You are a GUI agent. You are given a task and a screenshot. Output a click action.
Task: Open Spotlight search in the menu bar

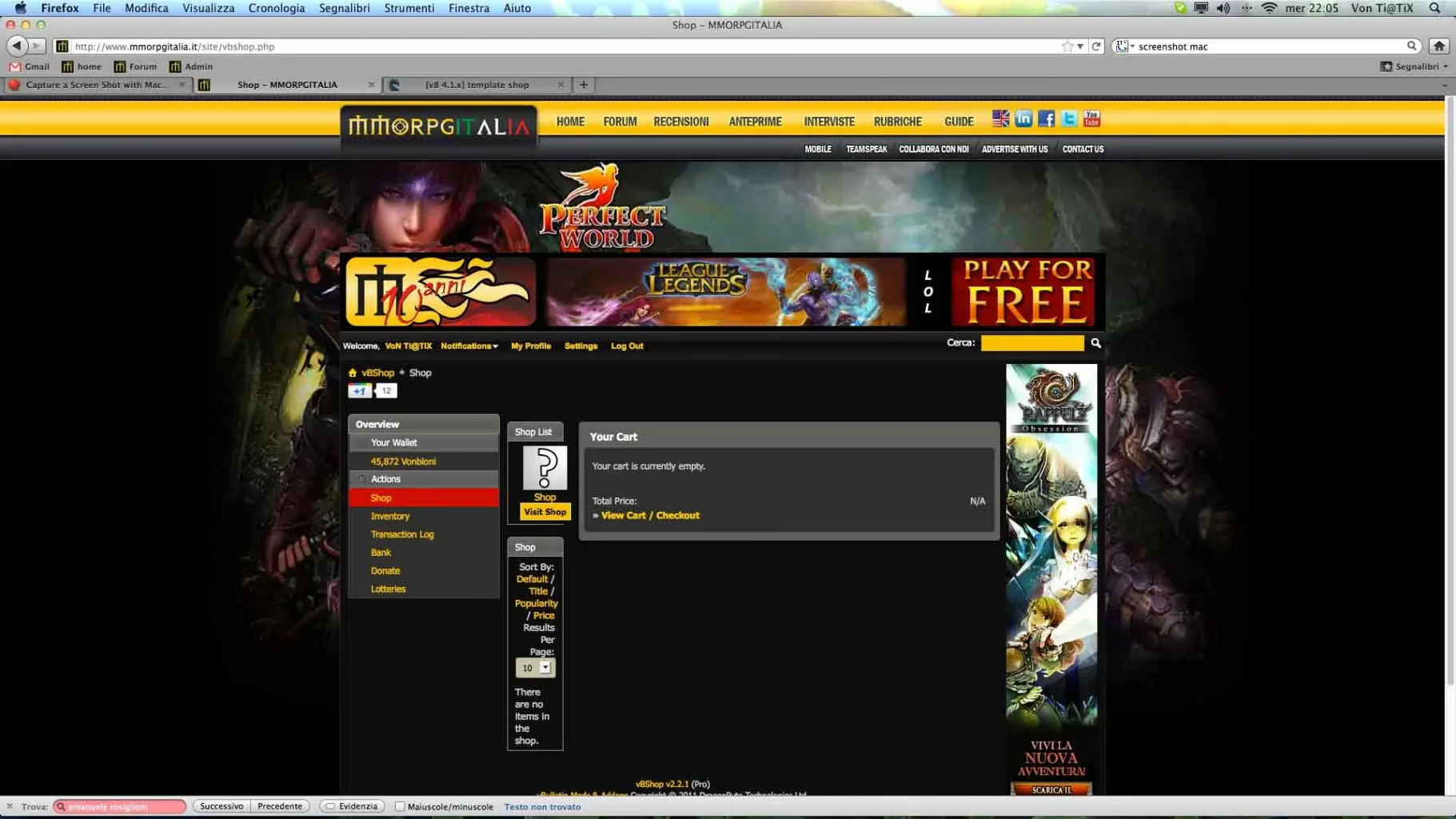coord(1435,8)
